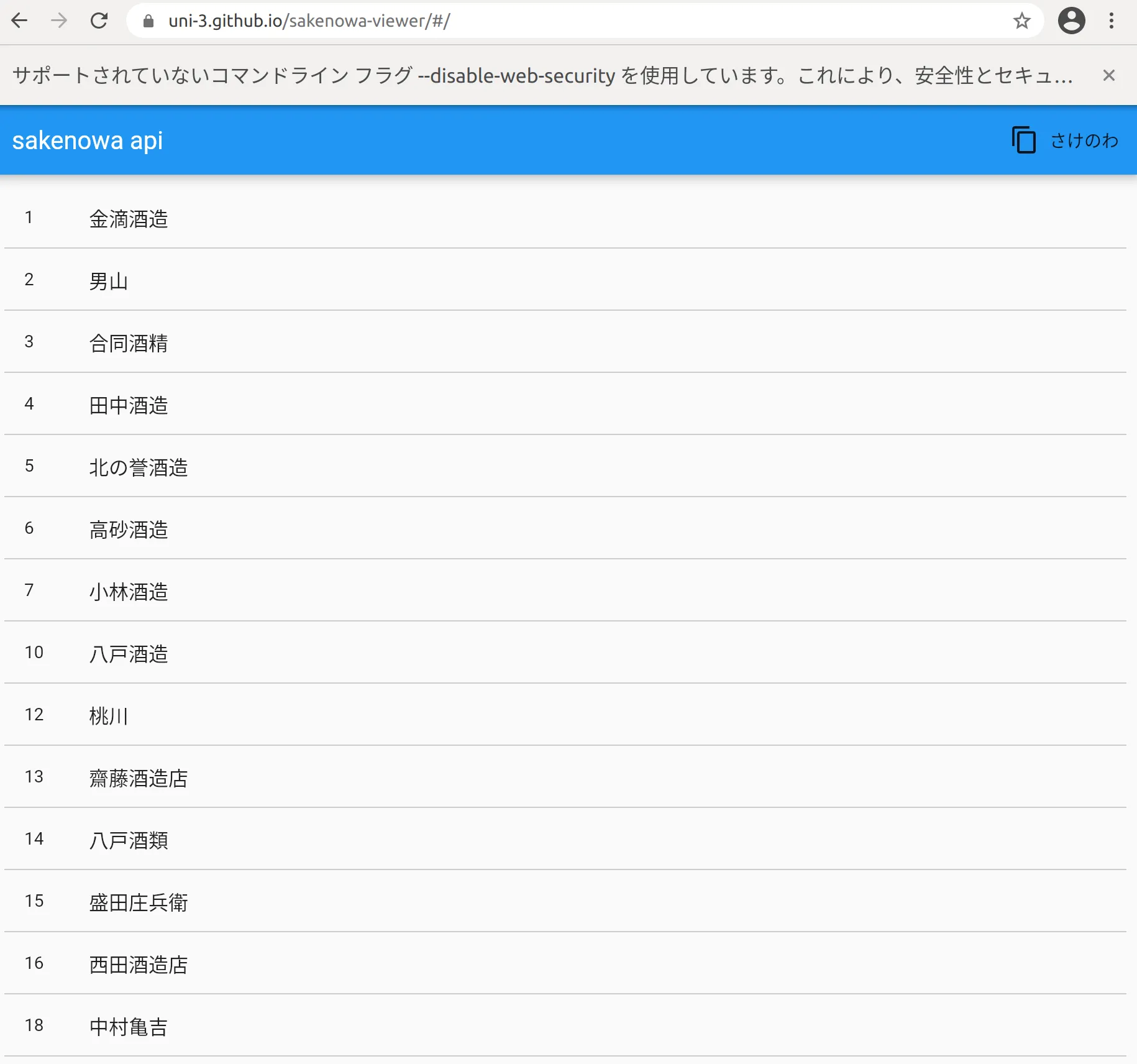Viewport: 1137px width, 1064px height.
Task: Bookmark this page with the star icon
Action: (1021, 21)
